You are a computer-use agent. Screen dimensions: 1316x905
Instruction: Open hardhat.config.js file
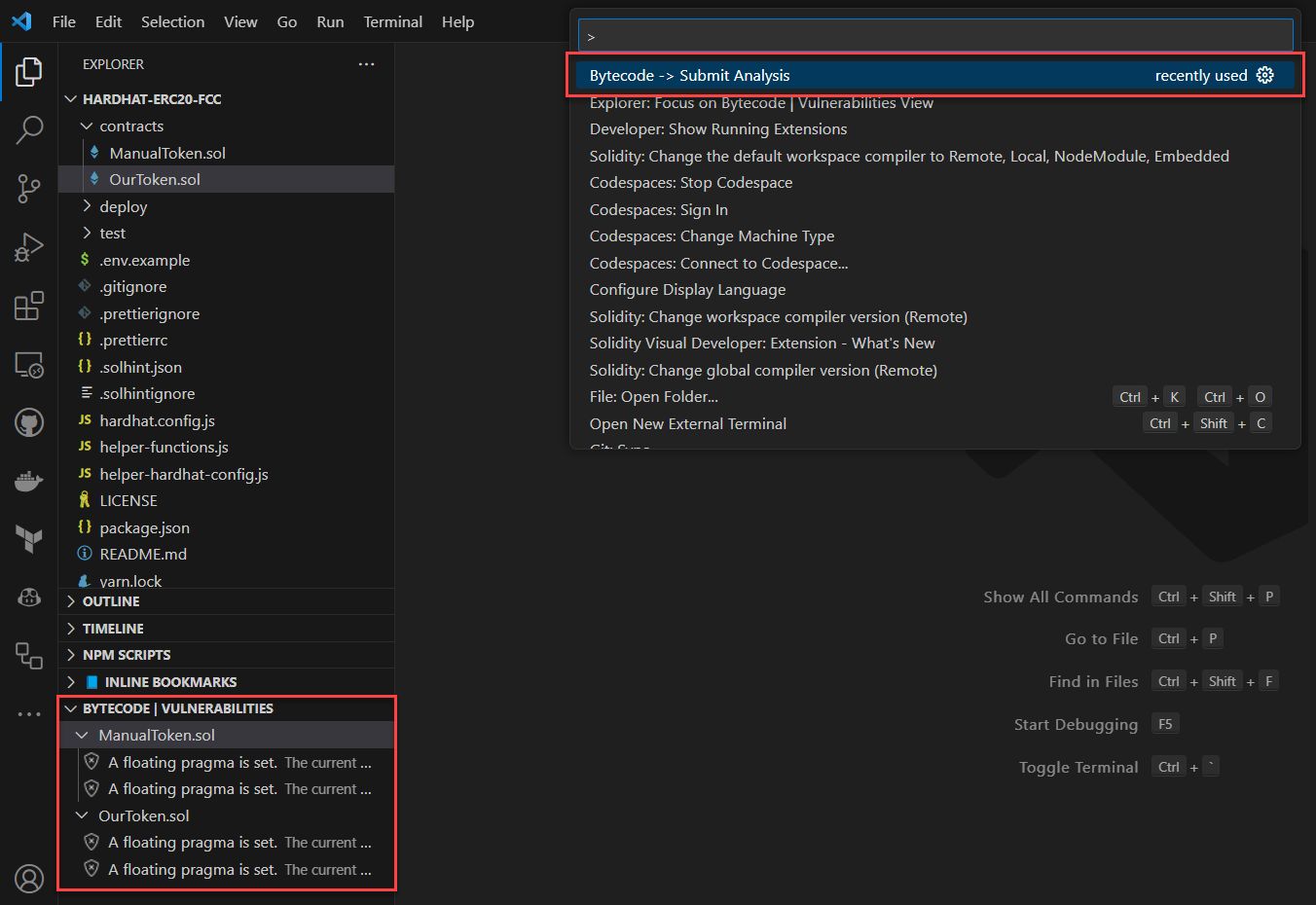226,420
